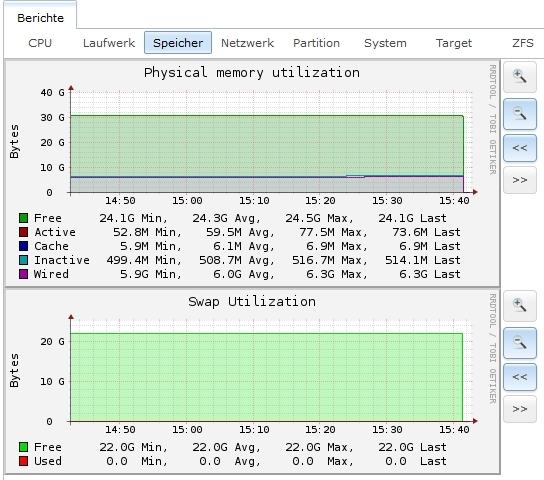Screen dimensions: 544x480
Task: Zoom in on Swap Utilization graph
Action: pyautogui.click(x=520, y=306)
